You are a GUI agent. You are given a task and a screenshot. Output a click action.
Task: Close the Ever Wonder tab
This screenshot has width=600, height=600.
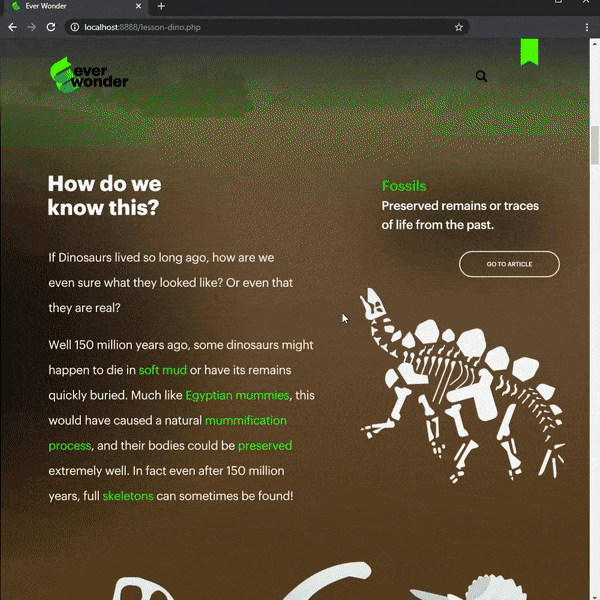pyautogui.click(x=139, y=6)
